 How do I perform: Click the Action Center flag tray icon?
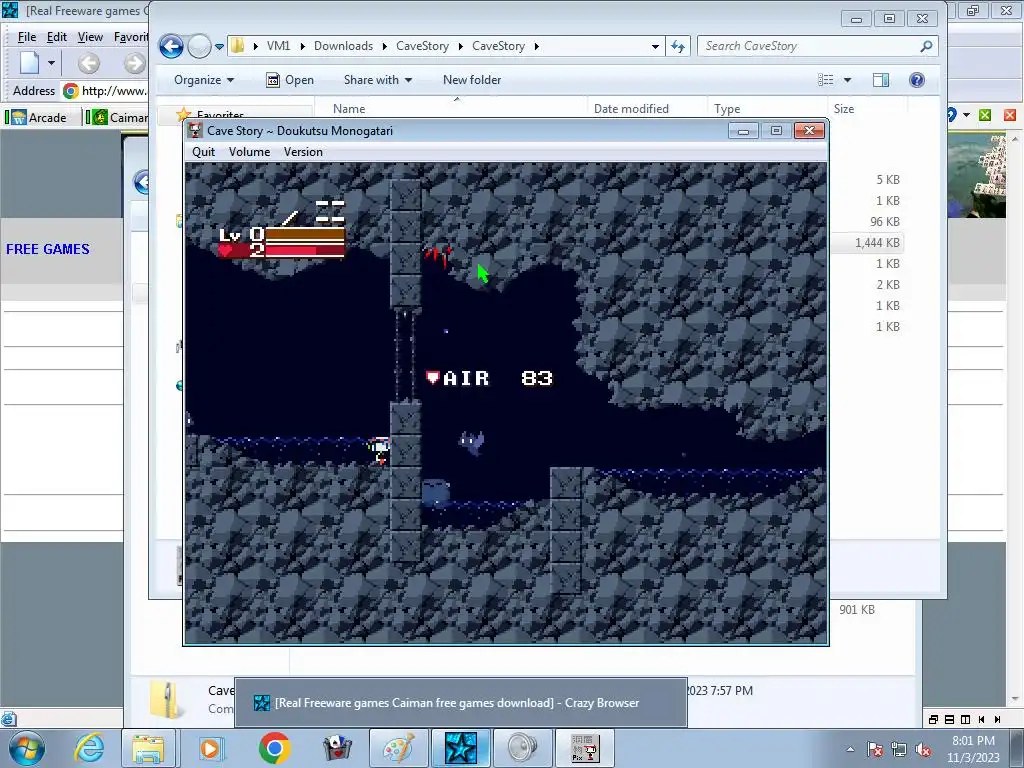click(874, 750)
